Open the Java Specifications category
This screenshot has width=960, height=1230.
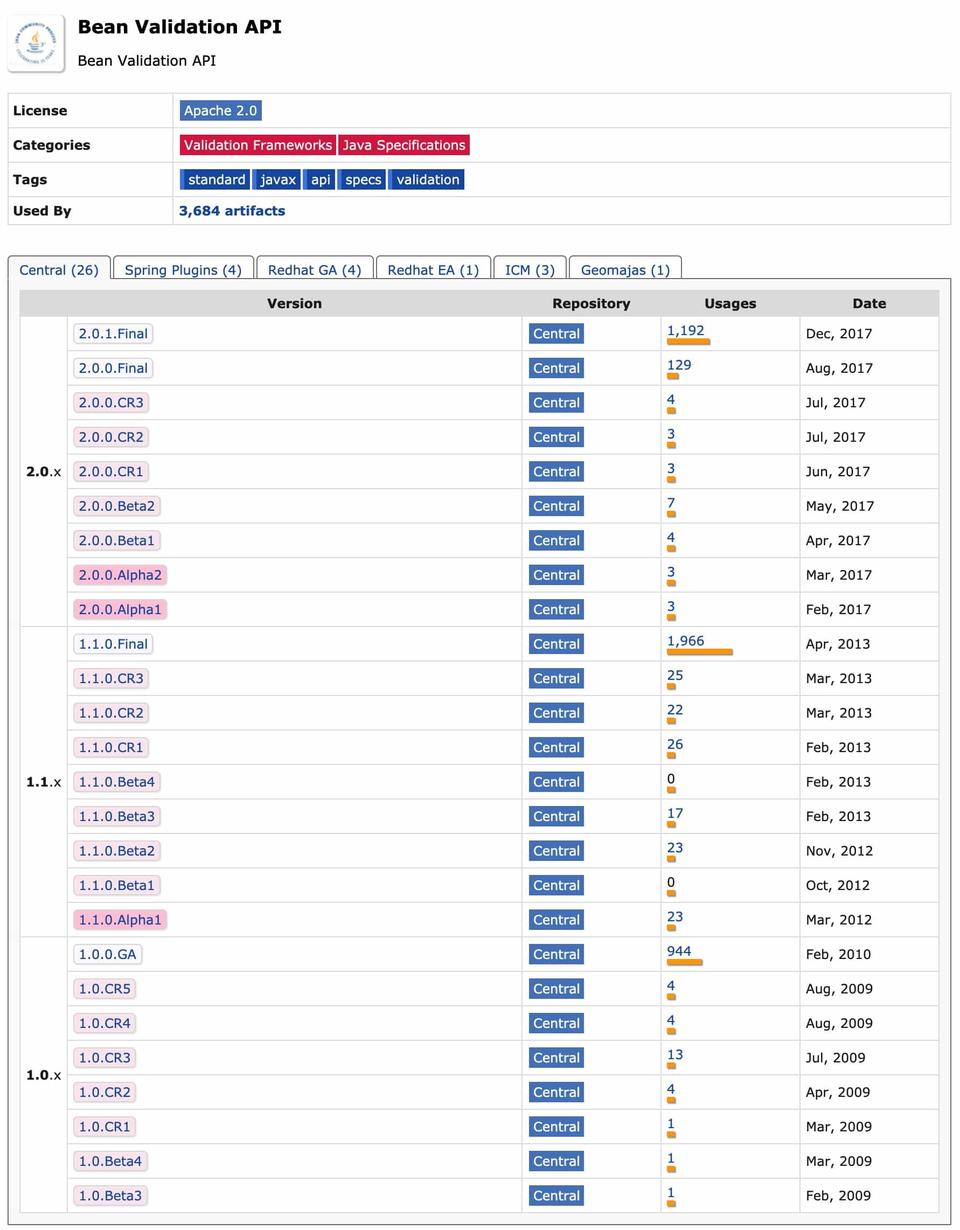[x=403, y=145]
